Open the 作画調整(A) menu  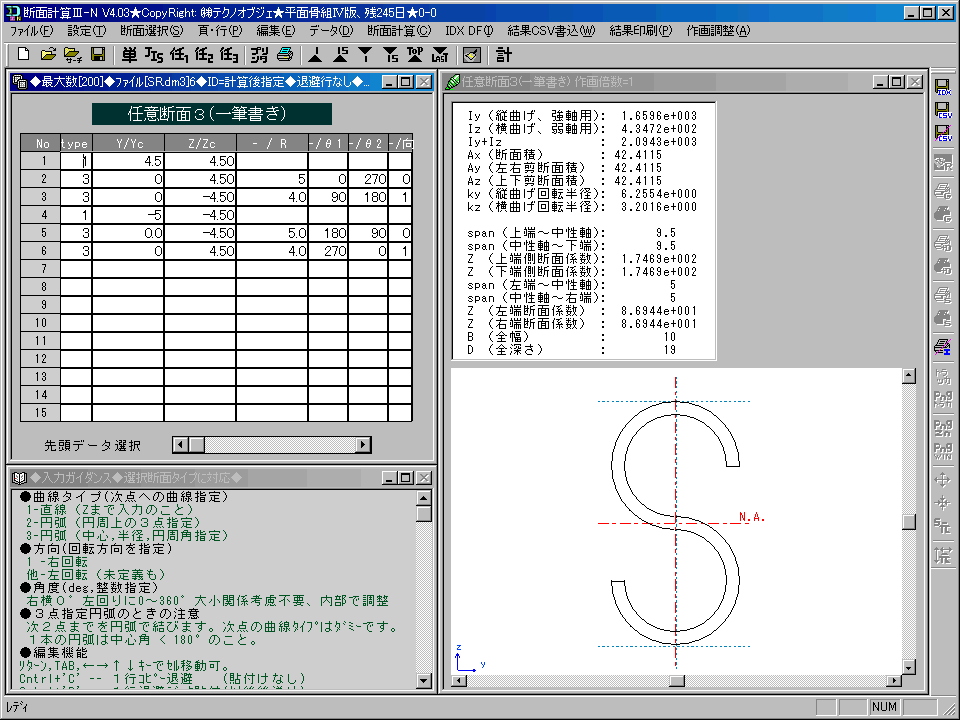pos(717,31)
